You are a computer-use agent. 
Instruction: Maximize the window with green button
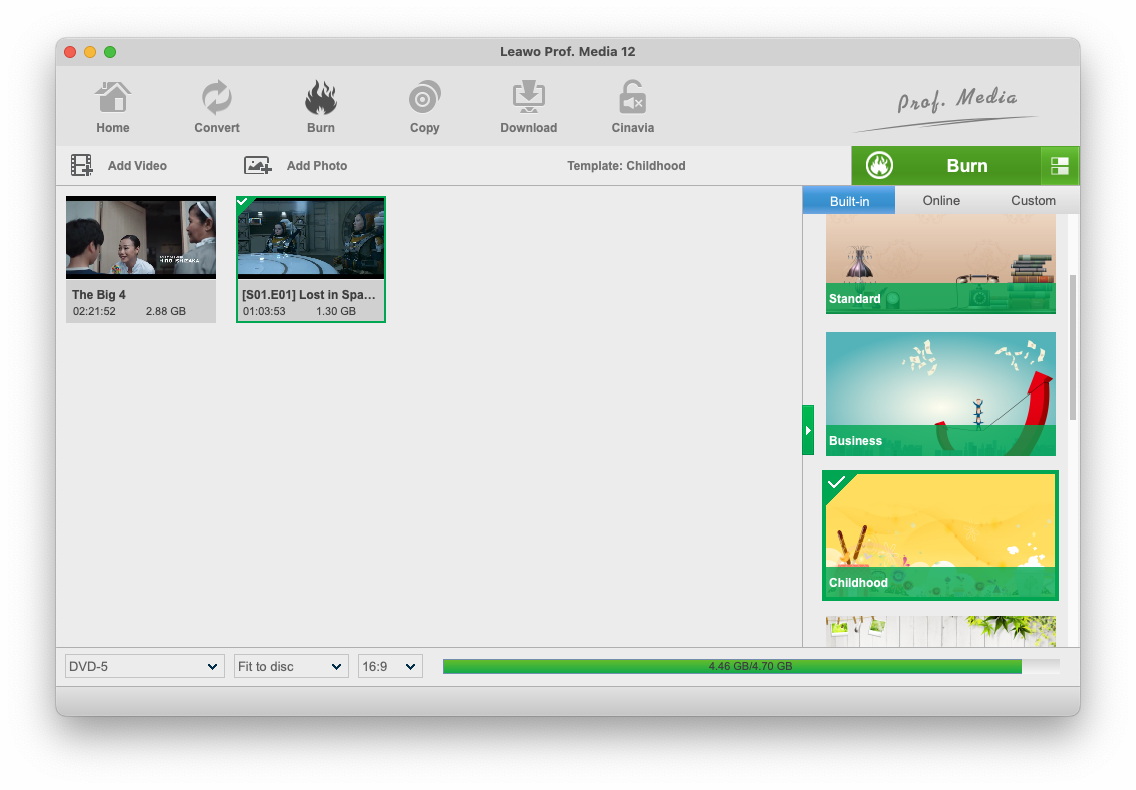pos(110,51)
